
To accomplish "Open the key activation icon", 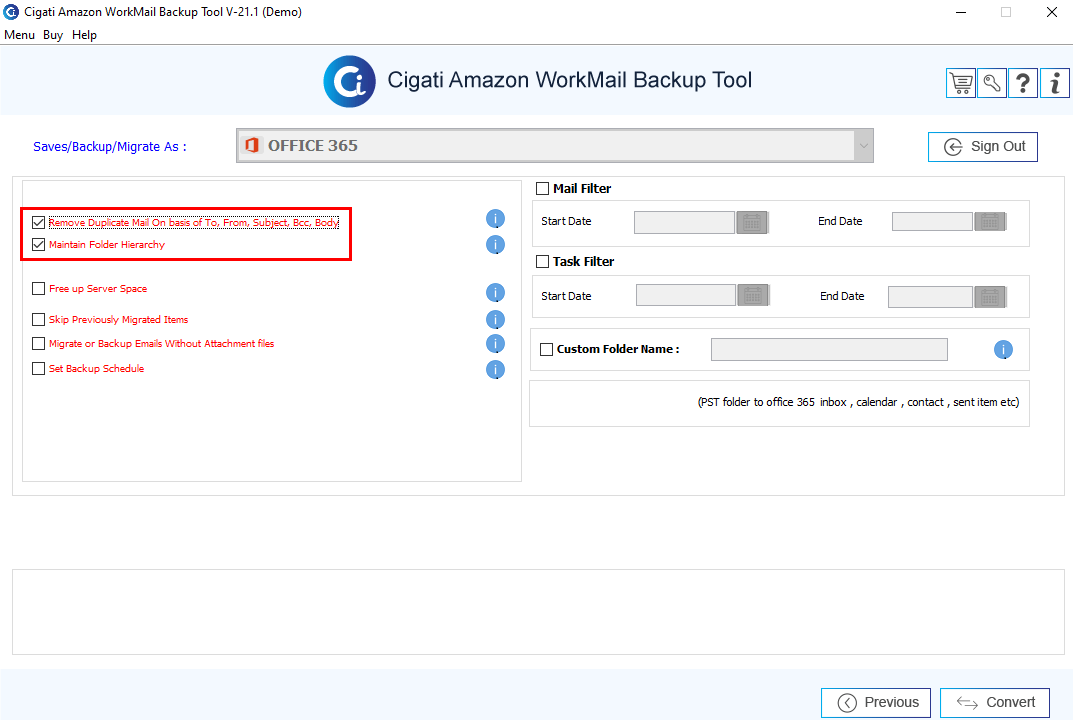I will [x=992, y=83].
